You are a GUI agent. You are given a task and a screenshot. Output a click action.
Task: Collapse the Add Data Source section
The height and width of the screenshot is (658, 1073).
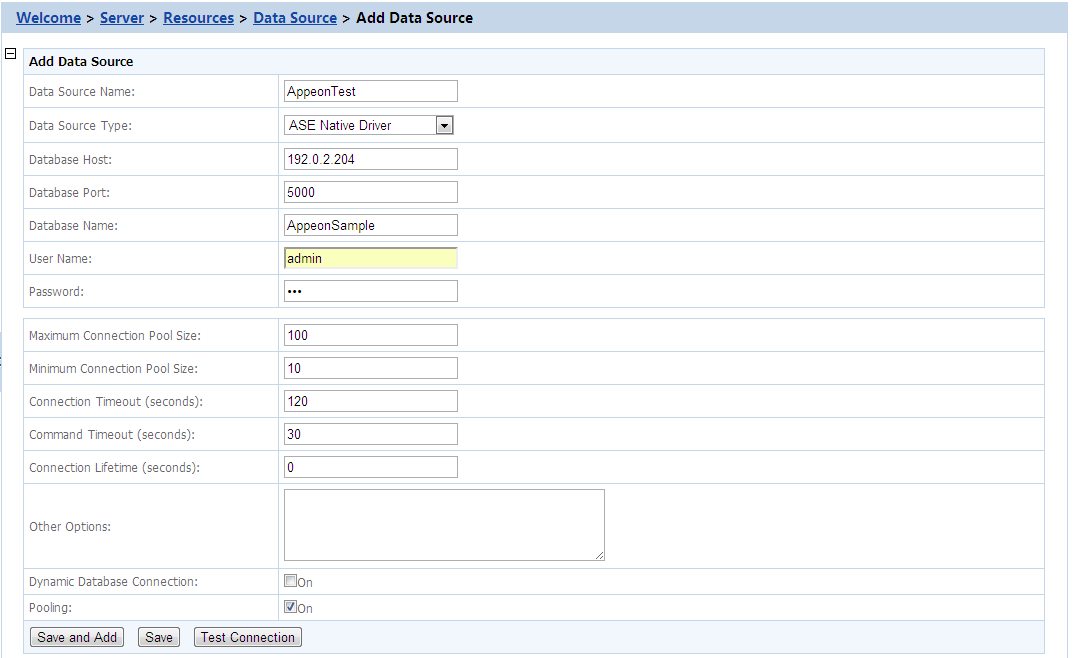pyautogui.click(x=10, y=52)
